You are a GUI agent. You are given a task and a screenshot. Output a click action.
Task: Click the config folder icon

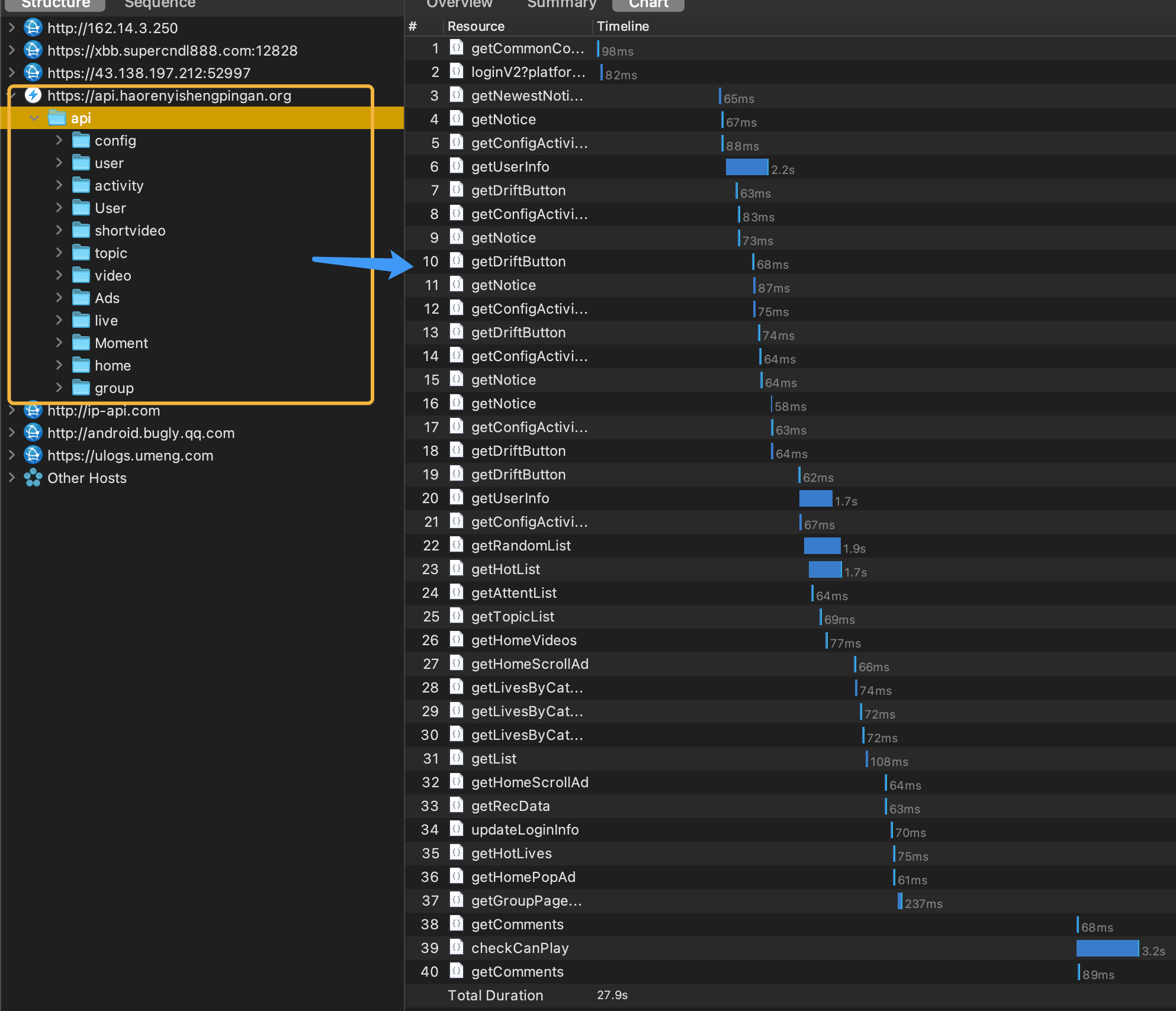[x=81, y=140]
